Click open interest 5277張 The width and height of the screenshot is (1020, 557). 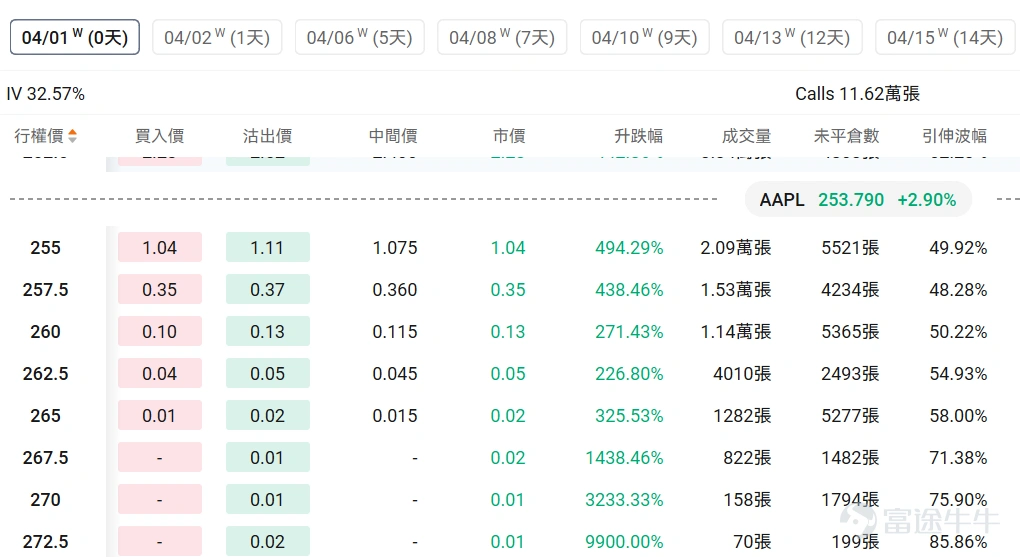850,415
